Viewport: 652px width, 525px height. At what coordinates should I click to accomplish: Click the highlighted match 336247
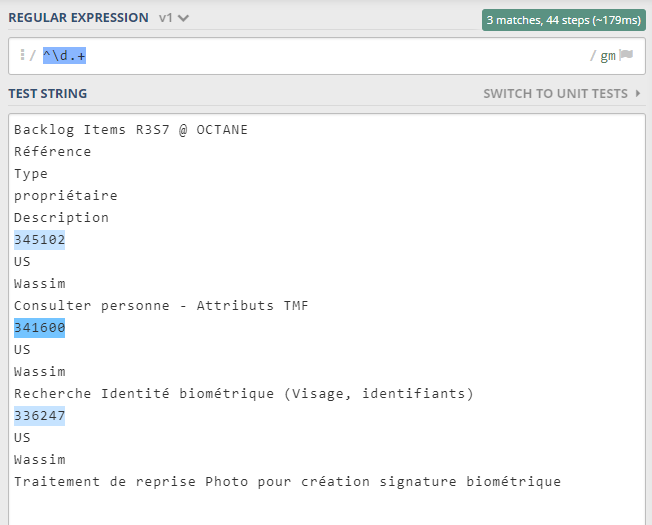click(39, 416)
